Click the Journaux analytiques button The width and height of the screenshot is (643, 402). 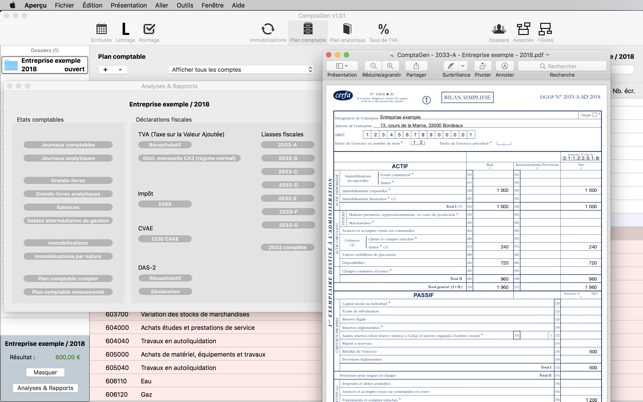pos(68,158)
